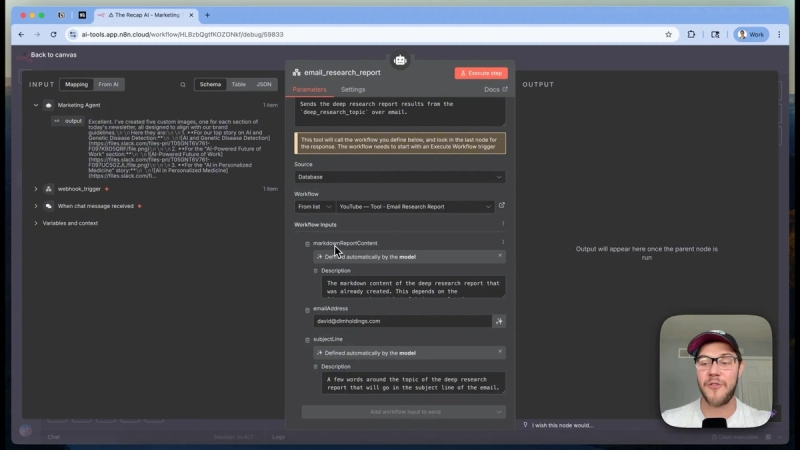800x450 pixels.
Task: Click the site info icon in the address bar
Action: click(x=73, y=34)
